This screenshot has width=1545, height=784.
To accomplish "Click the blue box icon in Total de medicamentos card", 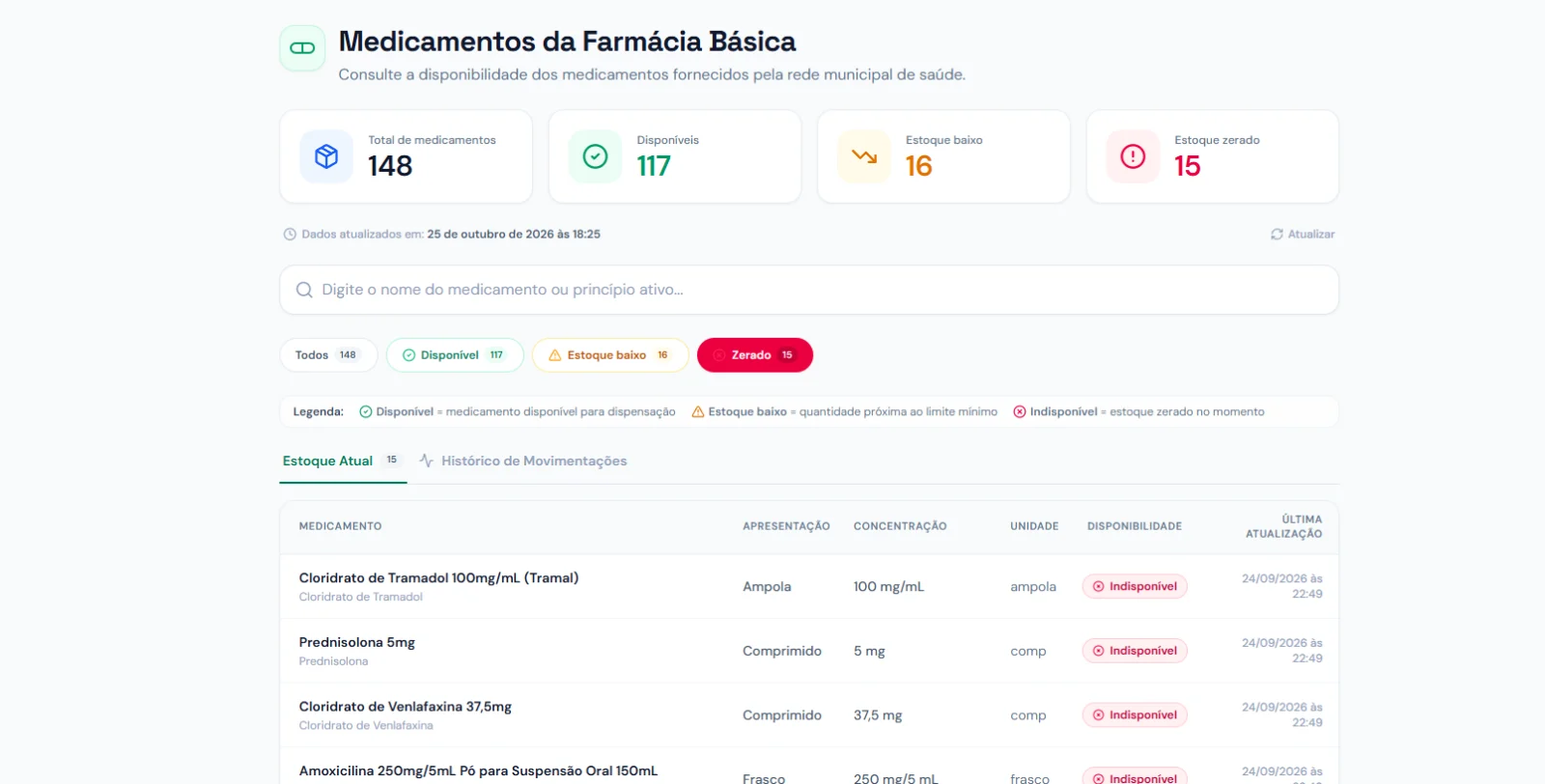I will (326, 156).
